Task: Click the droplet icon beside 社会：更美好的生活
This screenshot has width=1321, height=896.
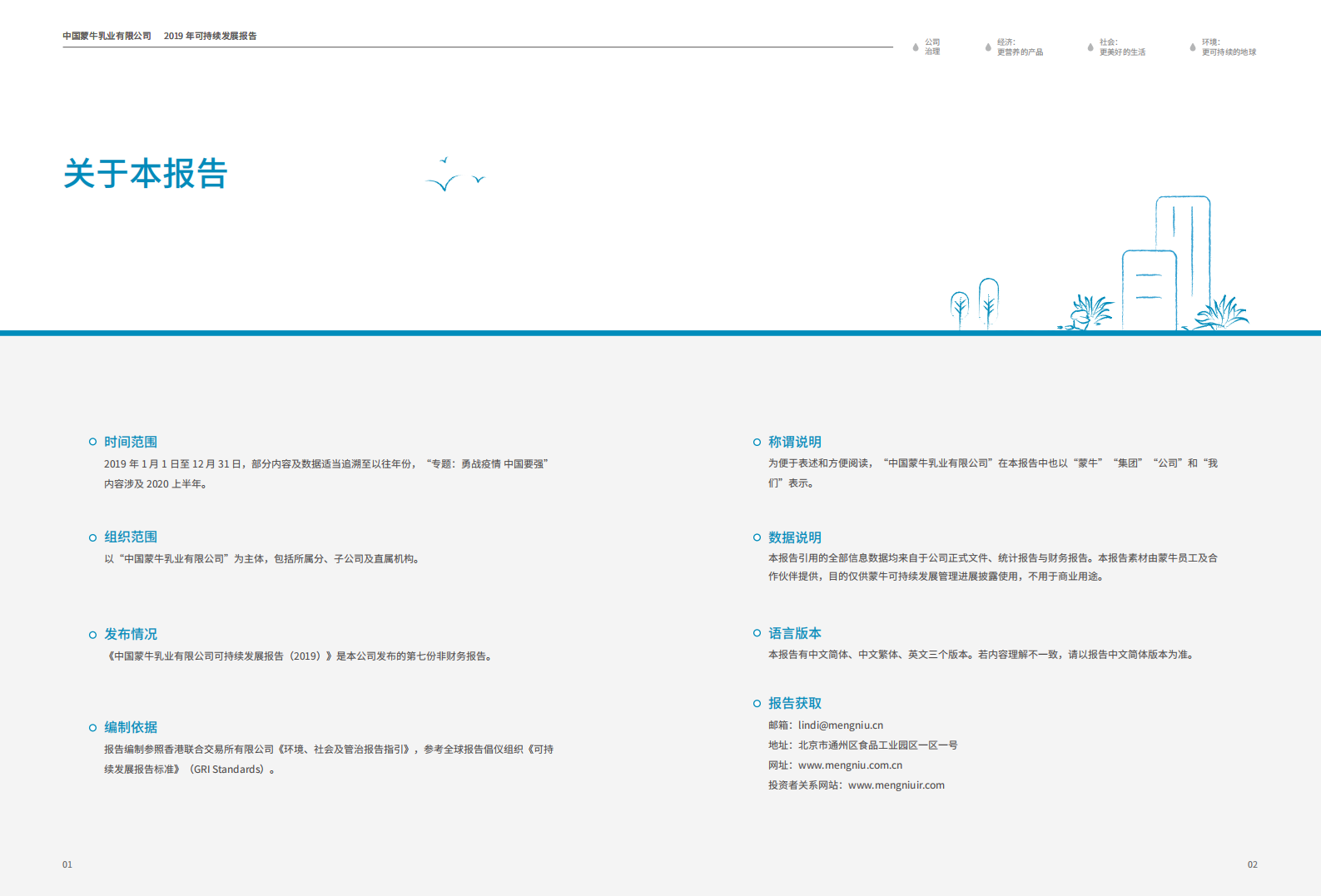Action: [x=1090, y=47]
